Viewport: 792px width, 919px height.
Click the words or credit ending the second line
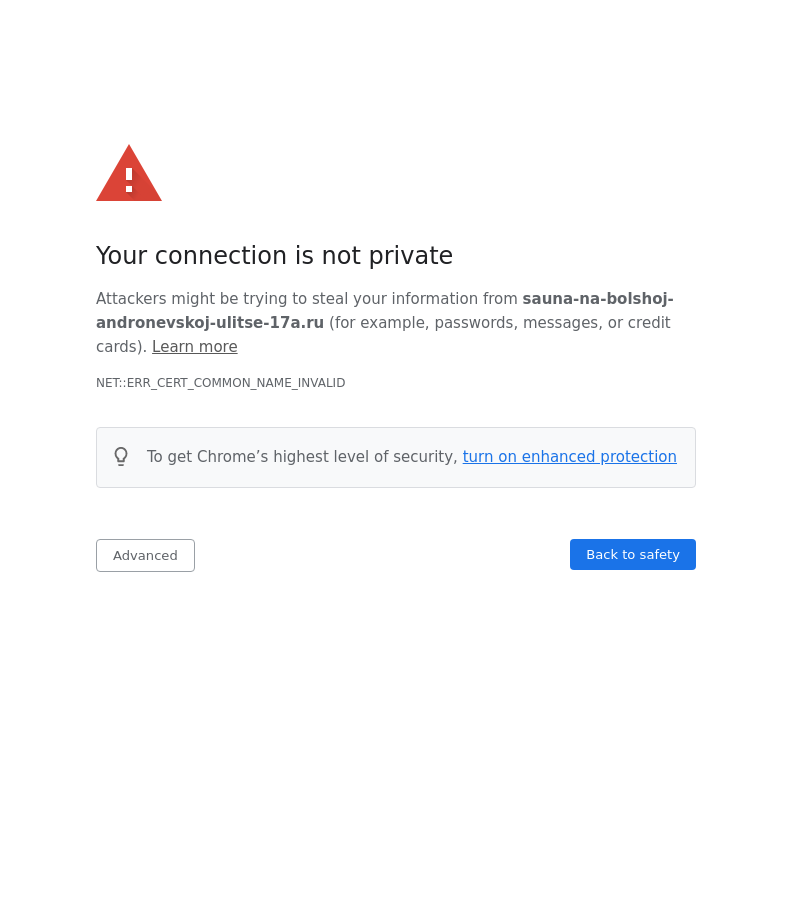[x=639, y=323]
